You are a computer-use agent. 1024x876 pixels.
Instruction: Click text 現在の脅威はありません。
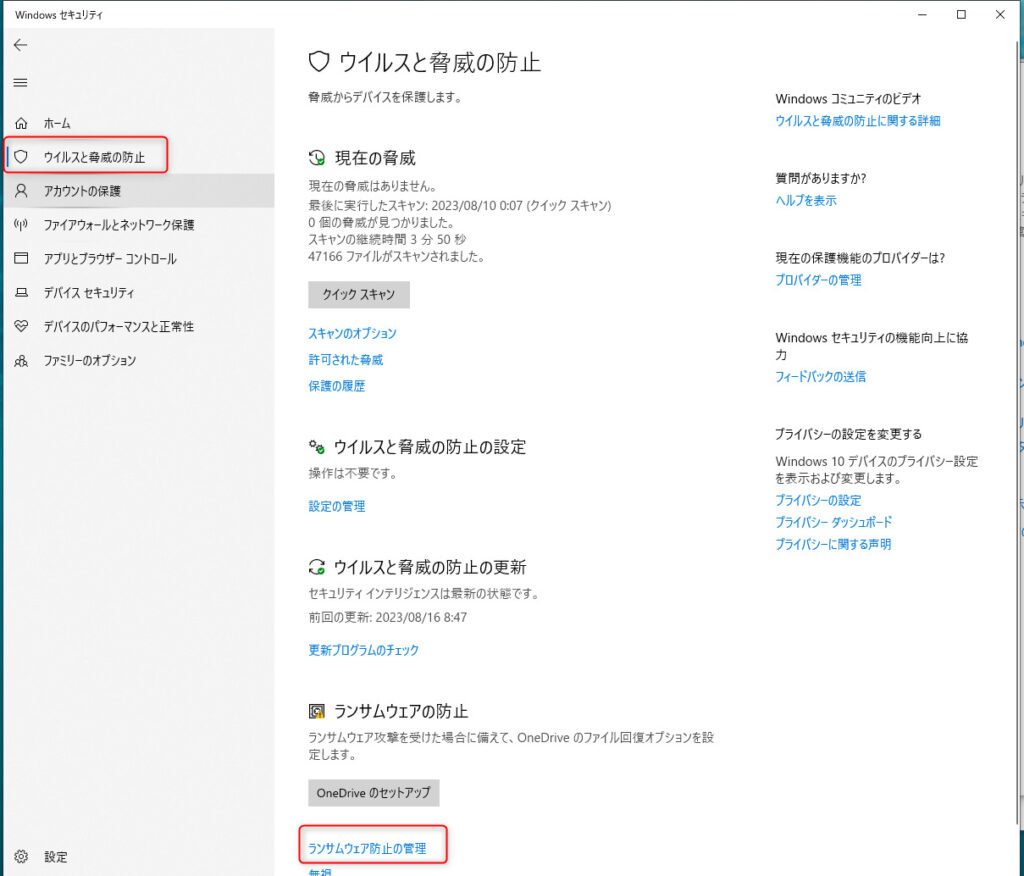pos(372,186)
